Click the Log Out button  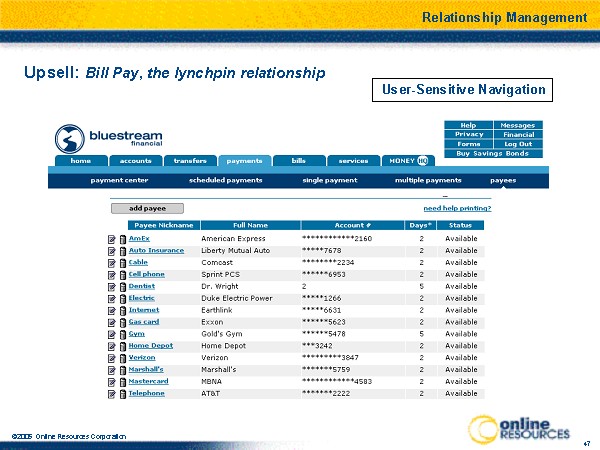point(518,144)
